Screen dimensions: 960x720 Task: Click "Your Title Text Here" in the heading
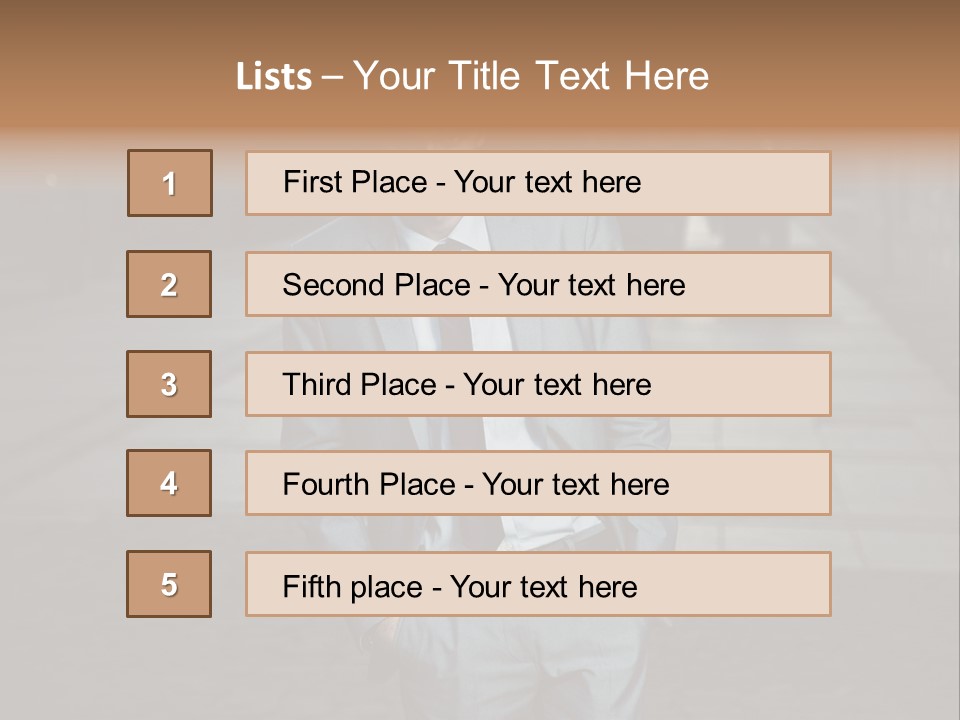coord(531,76)
